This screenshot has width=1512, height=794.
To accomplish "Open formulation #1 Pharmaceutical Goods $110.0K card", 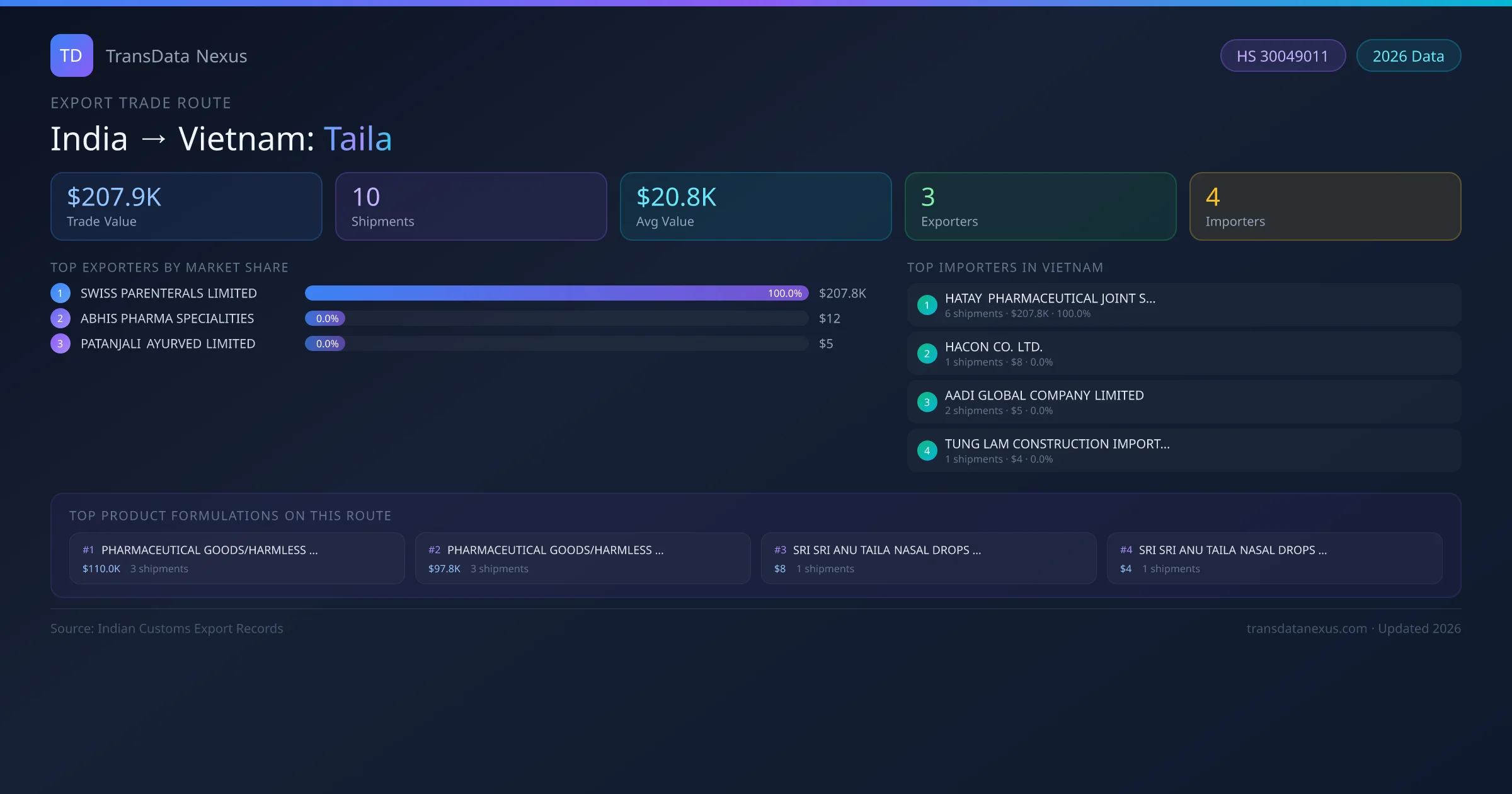I will tap(237, 558).
